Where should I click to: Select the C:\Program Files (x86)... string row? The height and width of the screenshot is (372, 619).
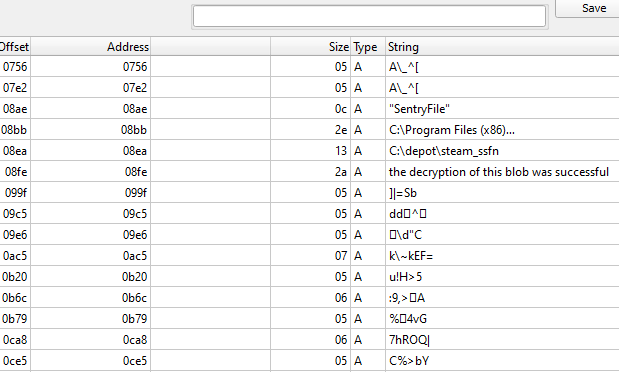(310, 130)
